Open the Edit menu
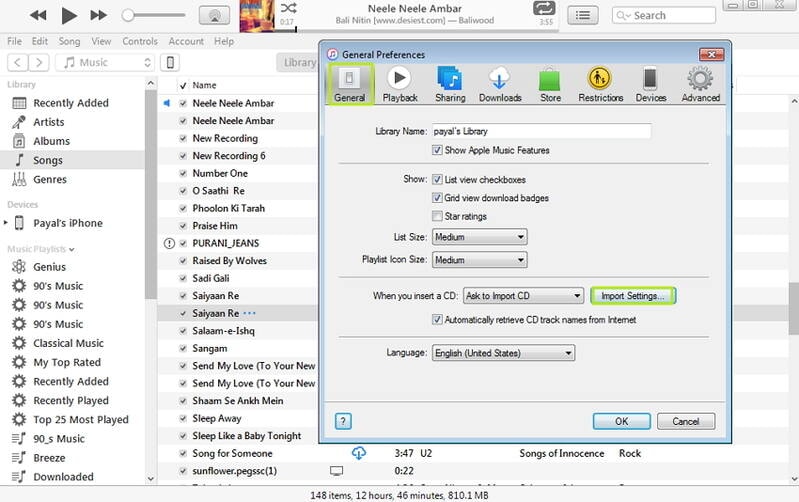 coord(40,41)
